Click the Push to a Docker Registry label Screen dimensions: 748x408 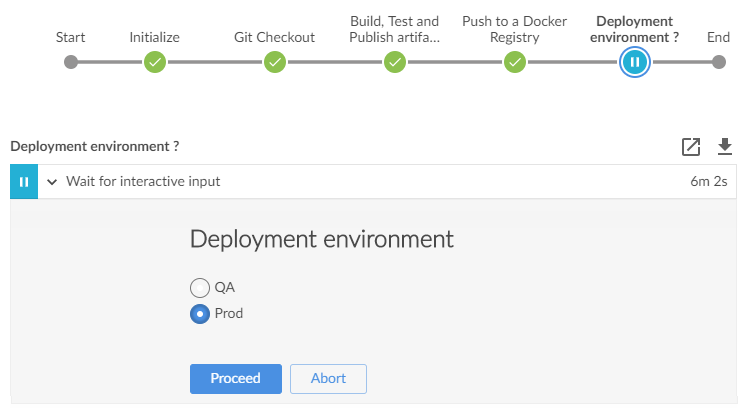[515, 29]
